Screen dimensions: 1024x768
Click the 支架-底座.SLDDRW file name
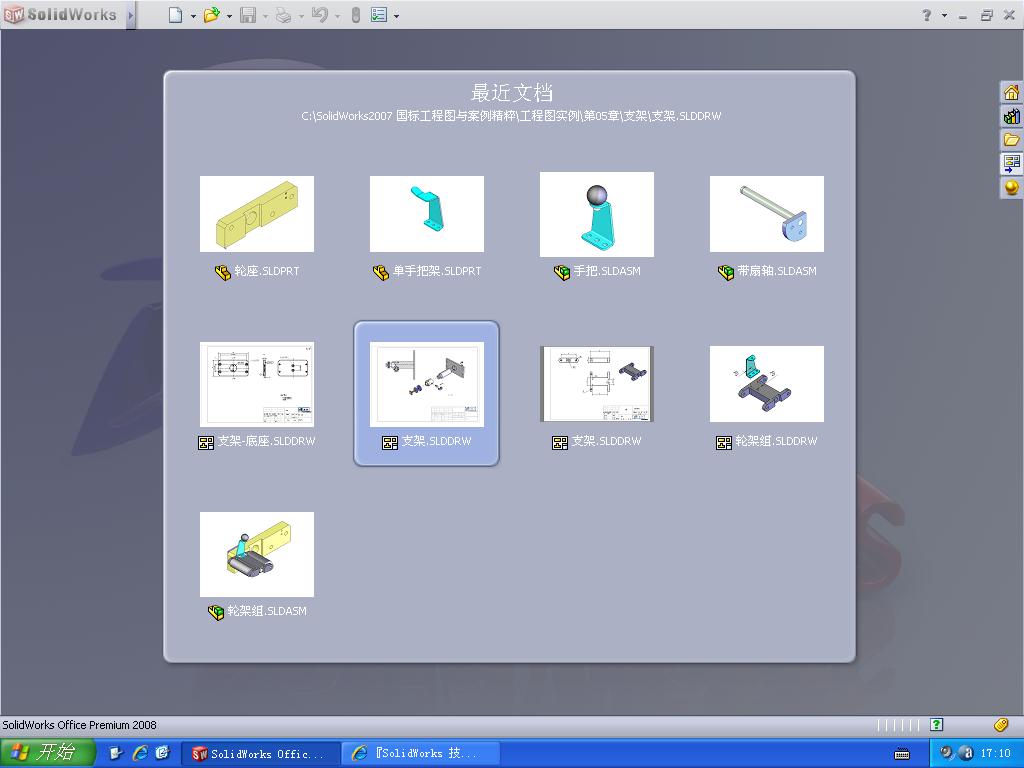[266, 441]
